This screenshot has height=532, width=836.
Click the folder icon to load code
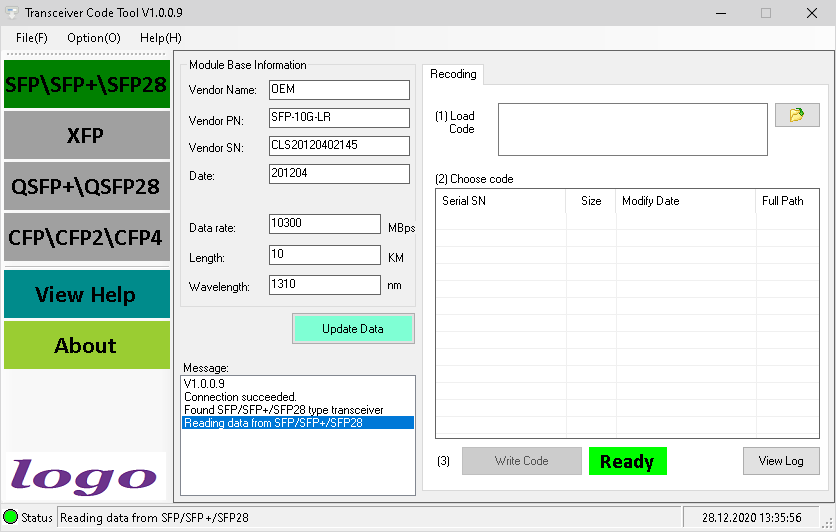coord(796,115)
